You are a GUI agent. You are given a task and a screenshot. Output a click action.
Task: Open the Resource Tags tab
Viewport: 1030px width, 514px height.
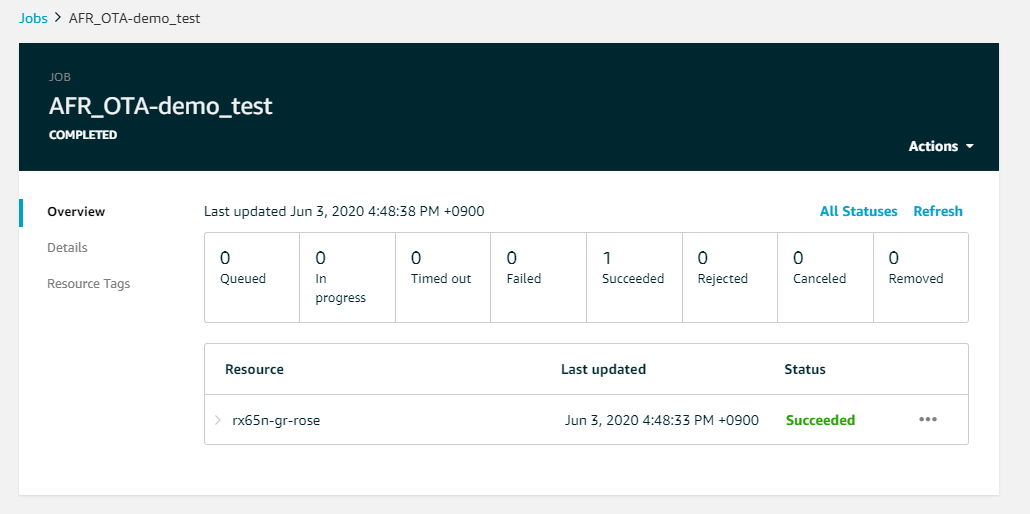point(88,284)
